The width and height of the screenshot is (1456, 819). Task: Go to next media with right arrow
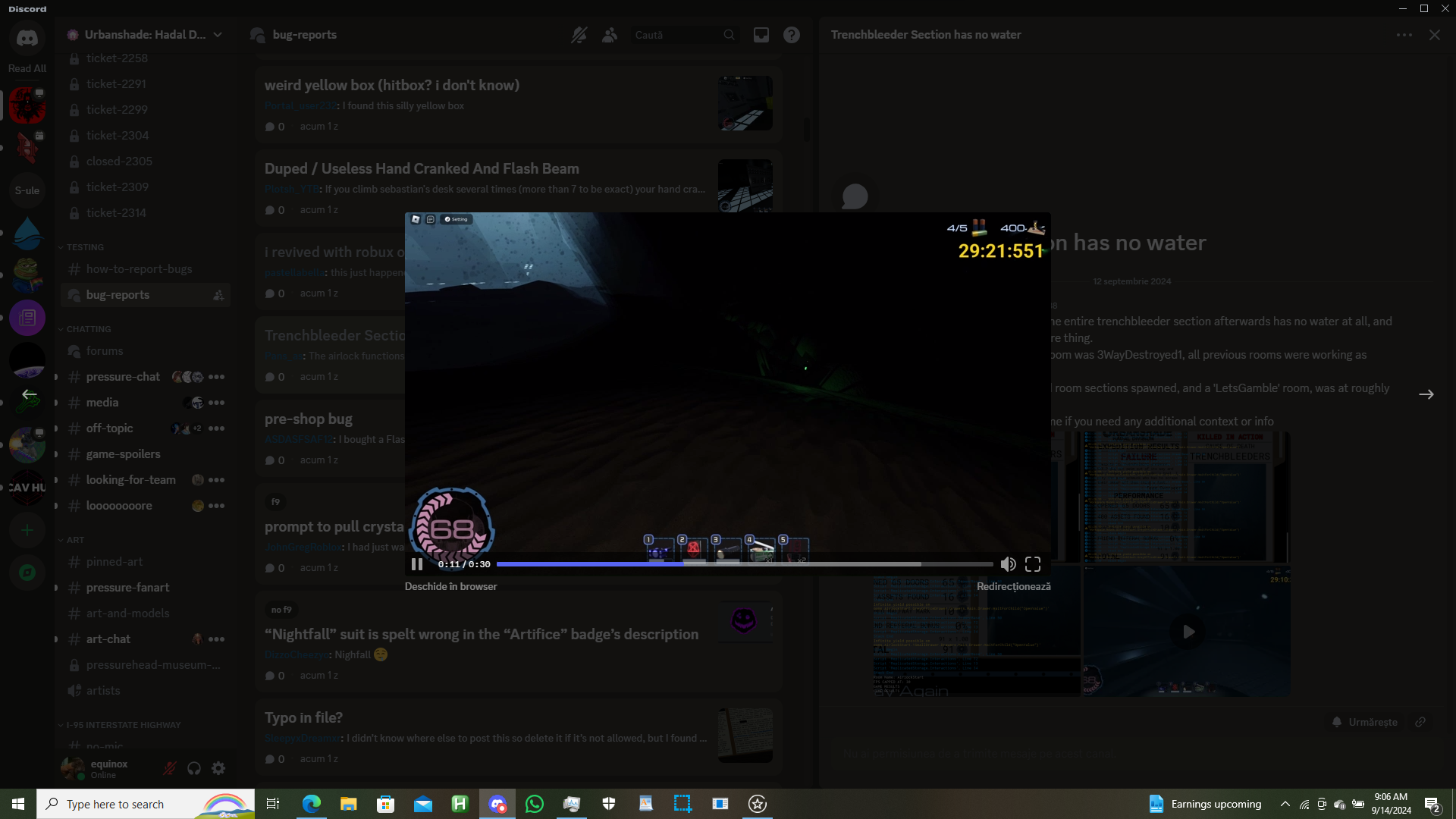(1426, 394)
